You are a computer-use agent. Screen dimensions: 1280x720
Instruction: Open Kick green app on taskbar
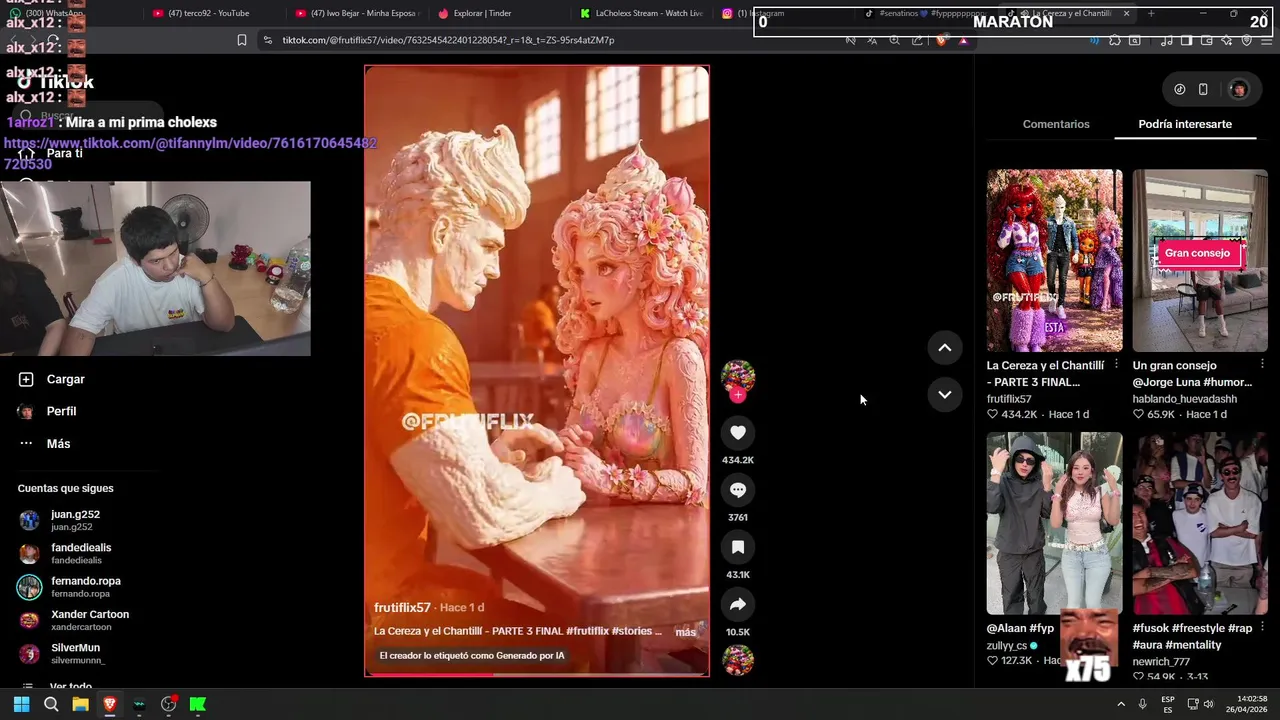(x=198, y=704)
